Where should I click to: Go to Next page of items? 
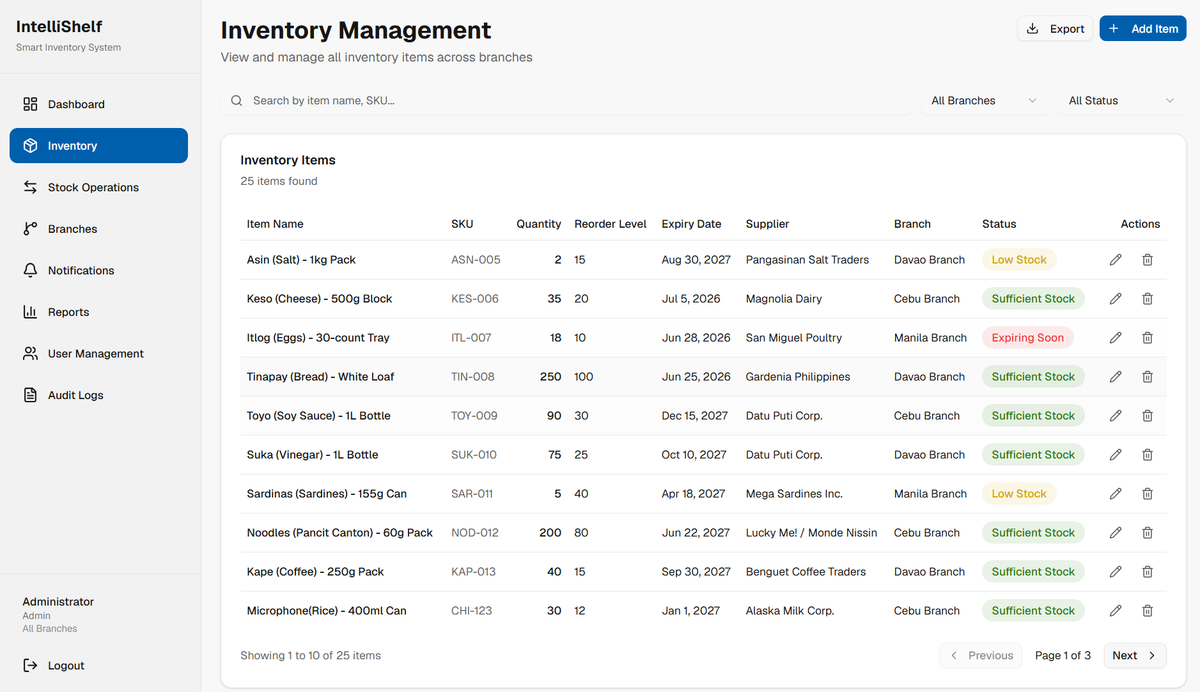pyautogui.click(x=1135, y=656)
